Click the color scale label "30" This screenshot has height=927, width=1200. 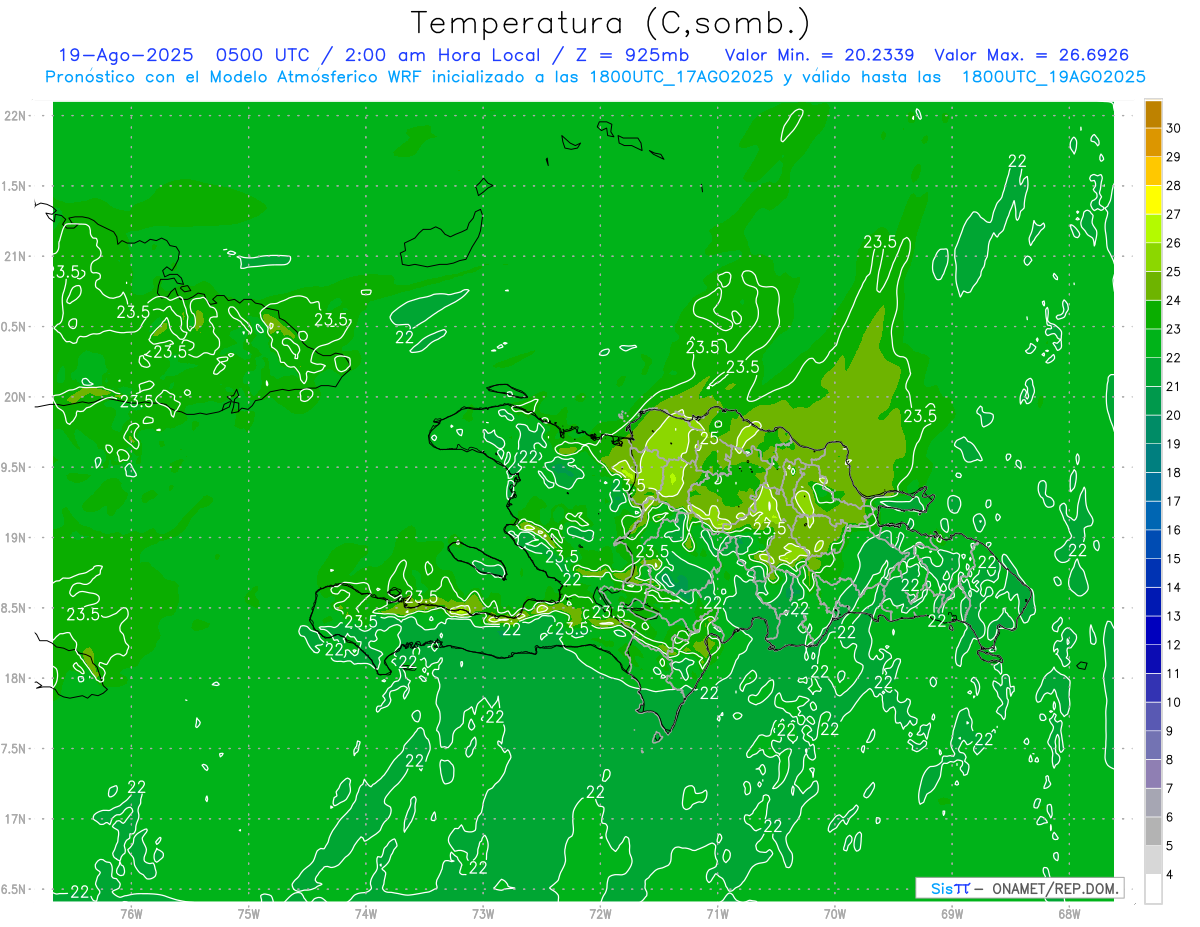click(1173, 128)
